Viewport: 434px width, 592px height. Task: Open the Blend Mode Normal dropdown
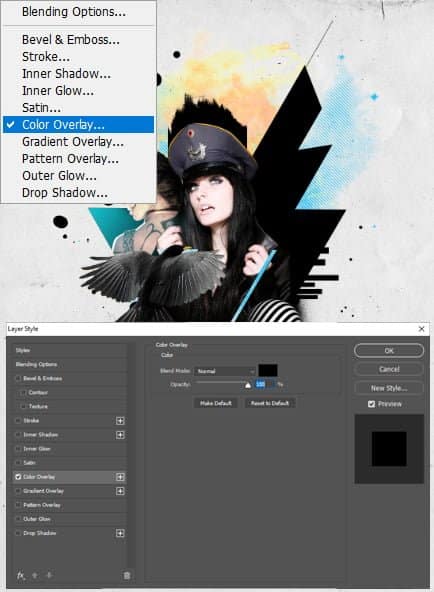[x=225, y=371]
